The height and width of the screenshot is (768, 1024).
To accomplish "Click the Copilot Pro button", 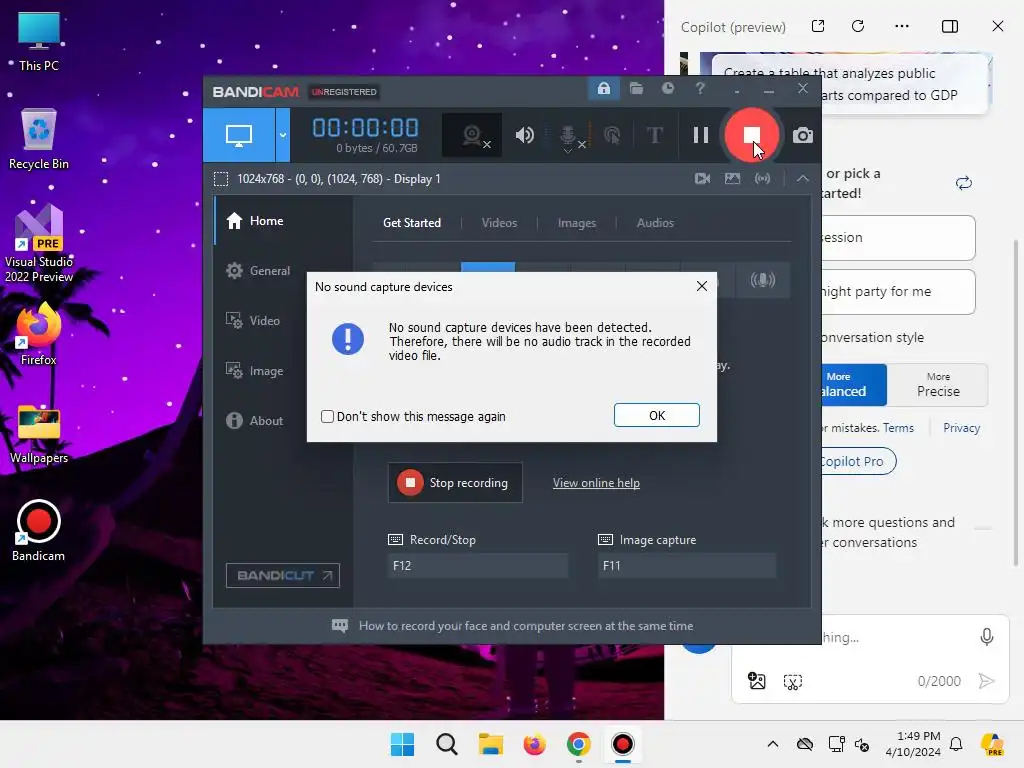I will [x=858, y=461].
